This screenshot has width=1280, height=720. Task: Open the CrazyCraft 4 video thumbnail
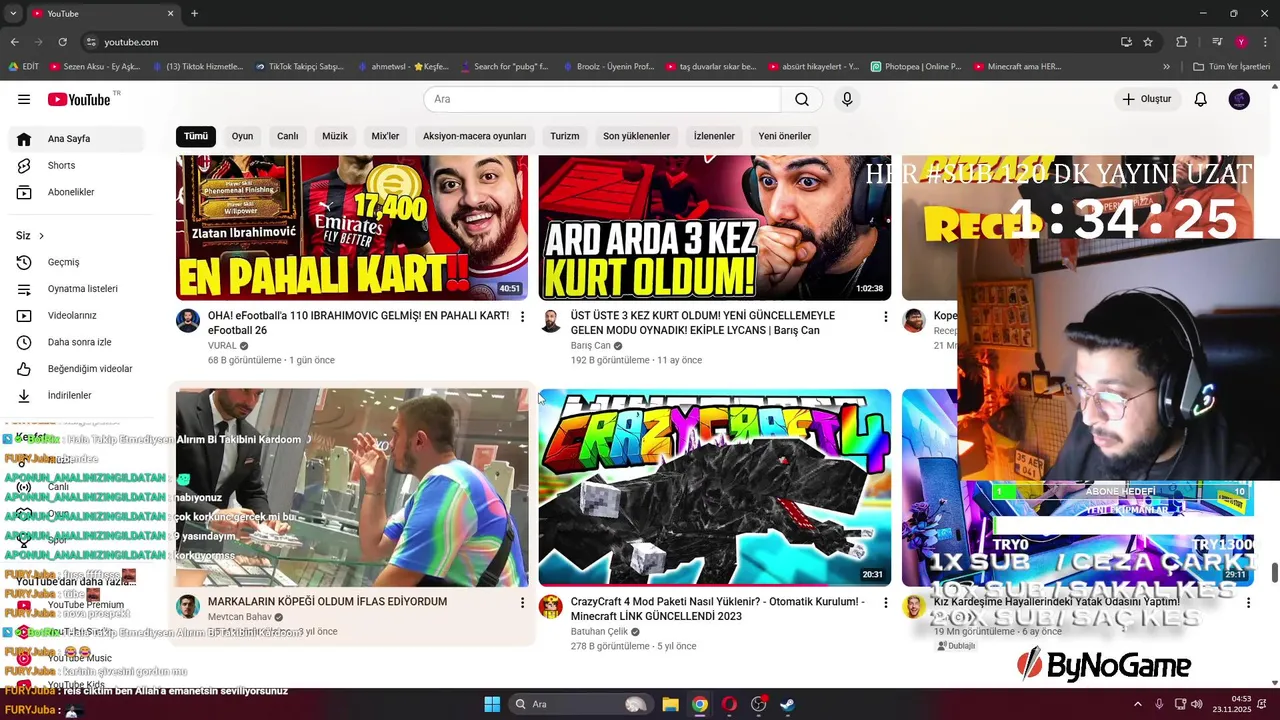(x=715, y=488)
